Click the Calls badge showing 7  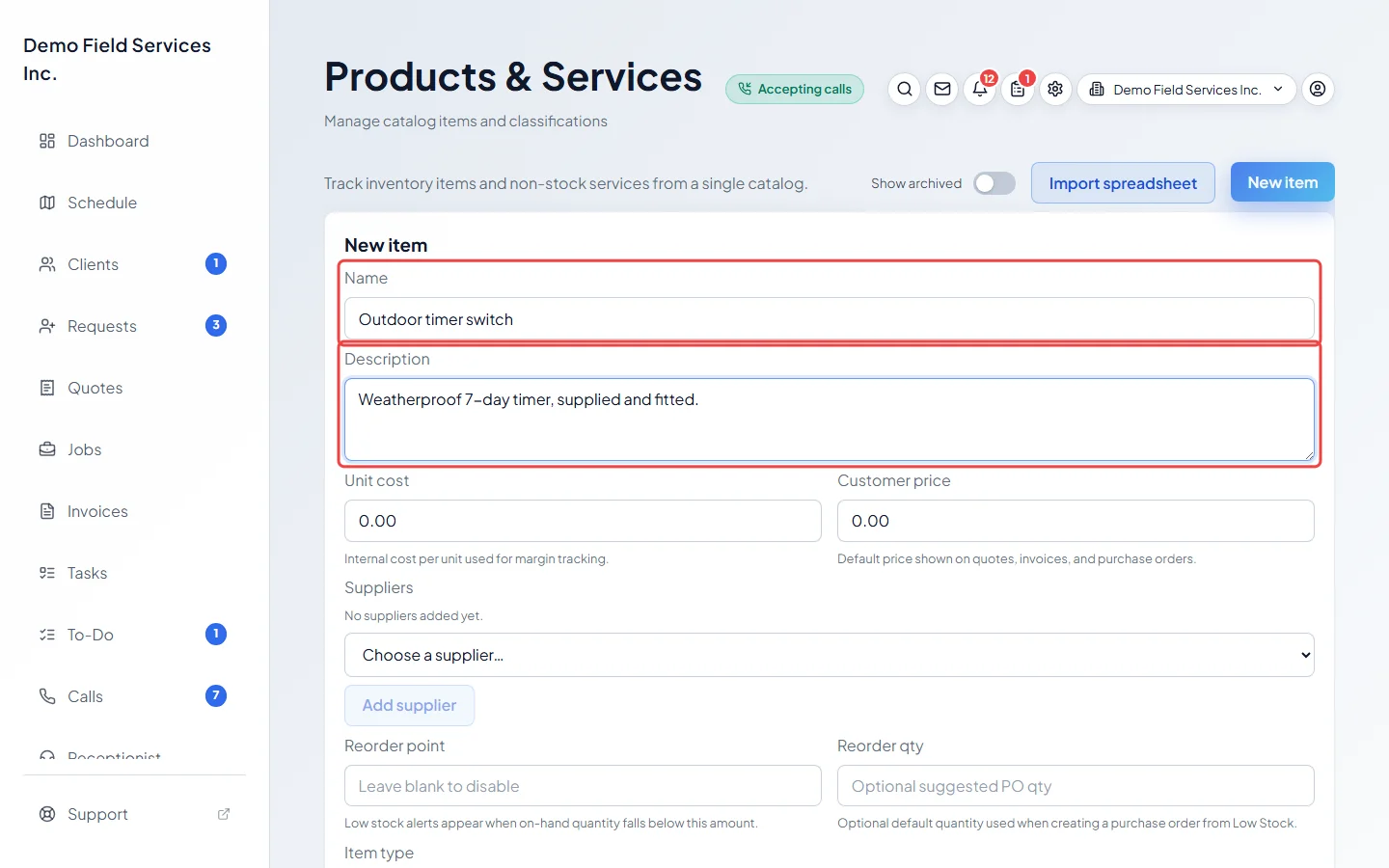(216, 696)
